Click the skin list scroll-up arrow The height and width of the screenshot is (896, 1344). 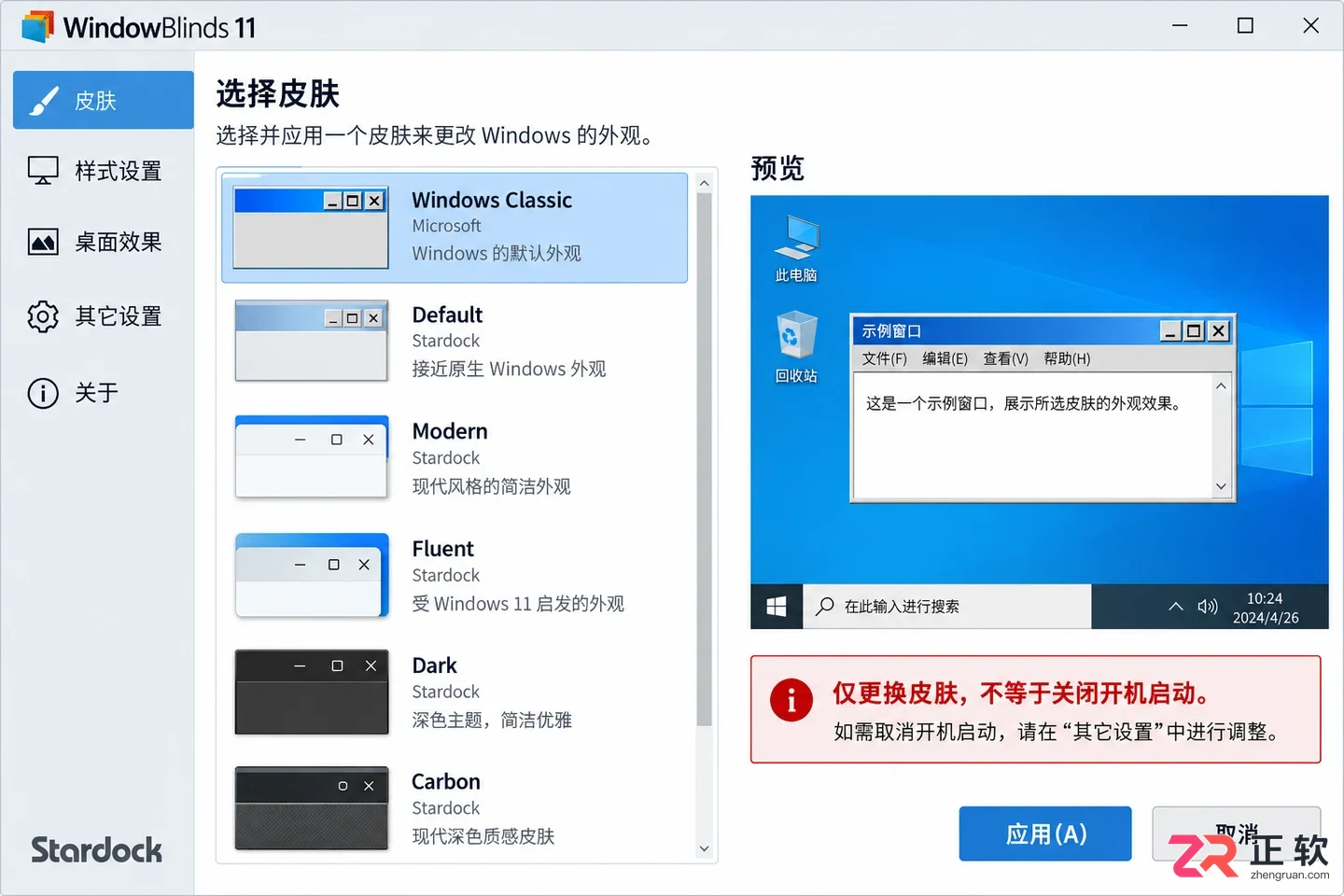(x=704, y=184)
